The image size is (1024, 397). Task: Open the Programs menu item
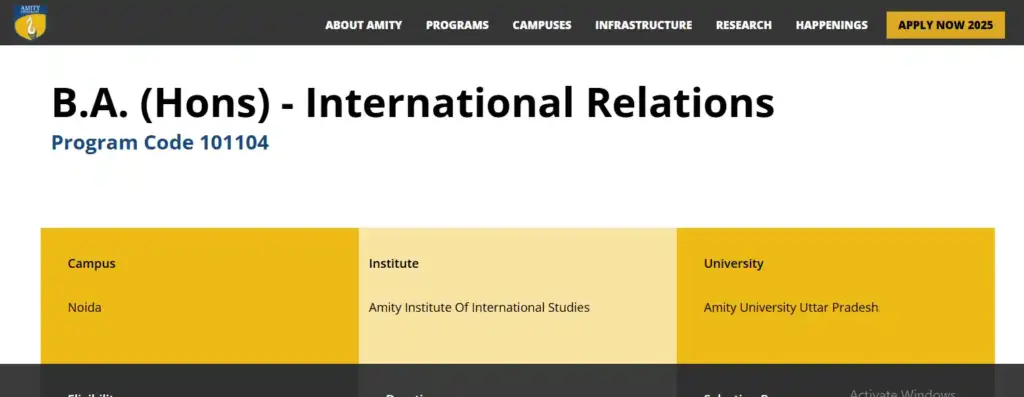[457, 25]
